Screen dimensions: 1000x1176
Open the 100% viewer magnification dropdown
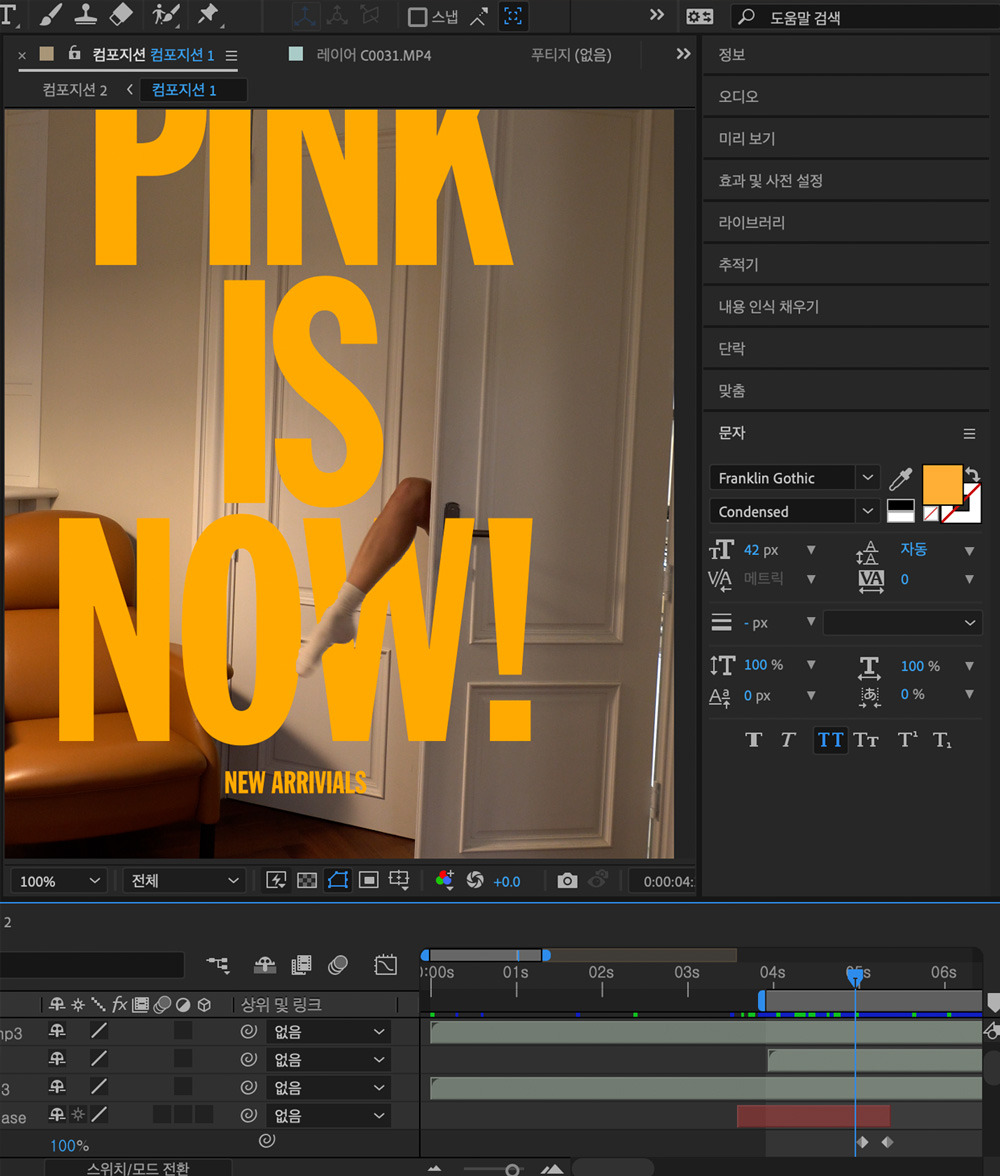59,880
